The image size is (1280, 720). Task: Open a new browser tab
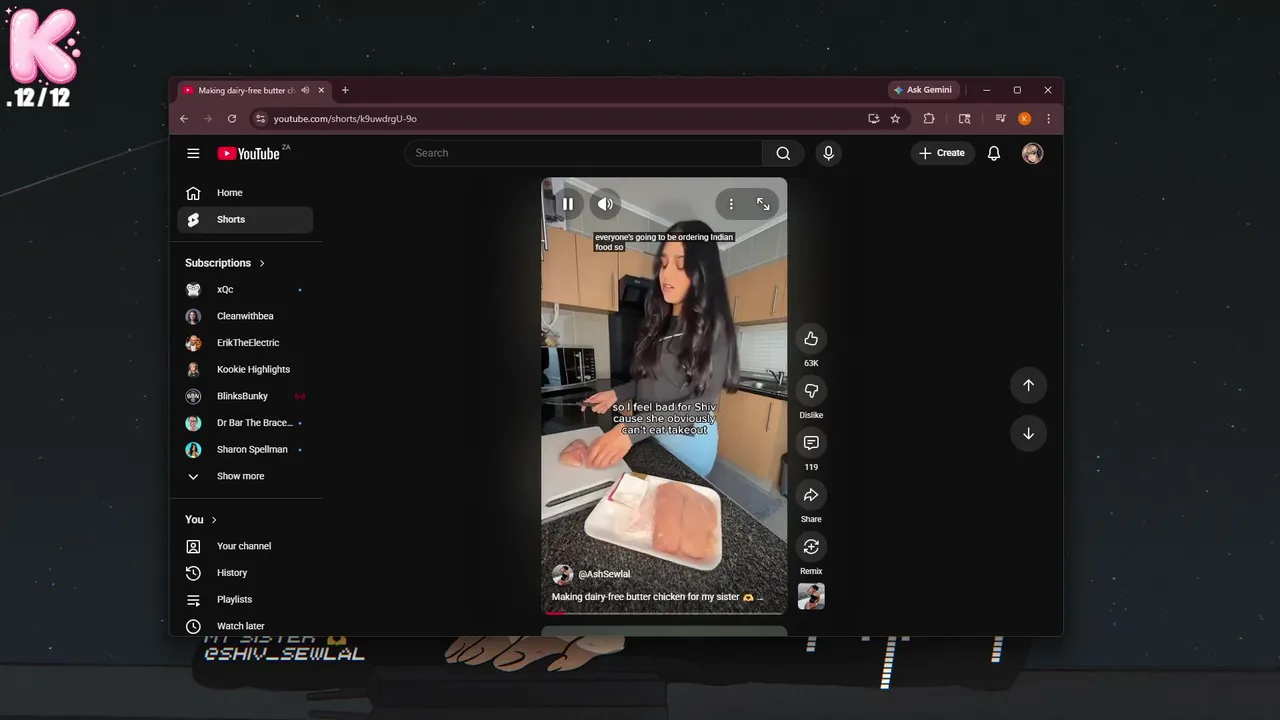pyautogui.click(x=345, y=90)
